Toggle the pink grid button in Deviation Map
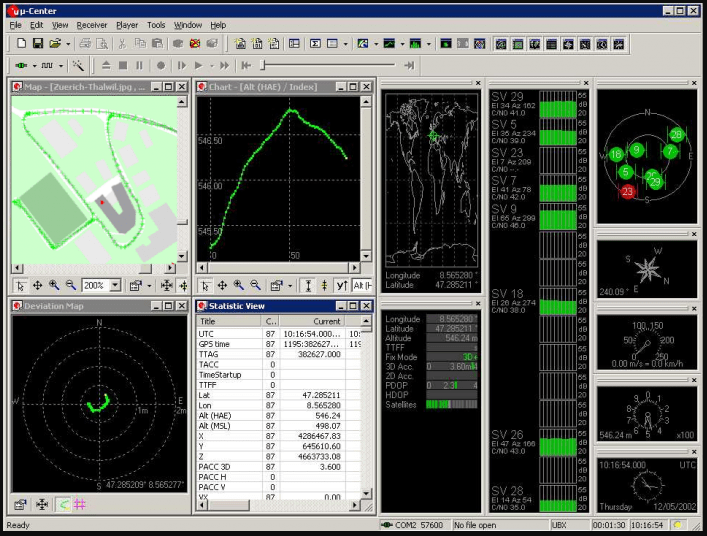Screen dimensions: 707x536 click(x=79, y=505)
